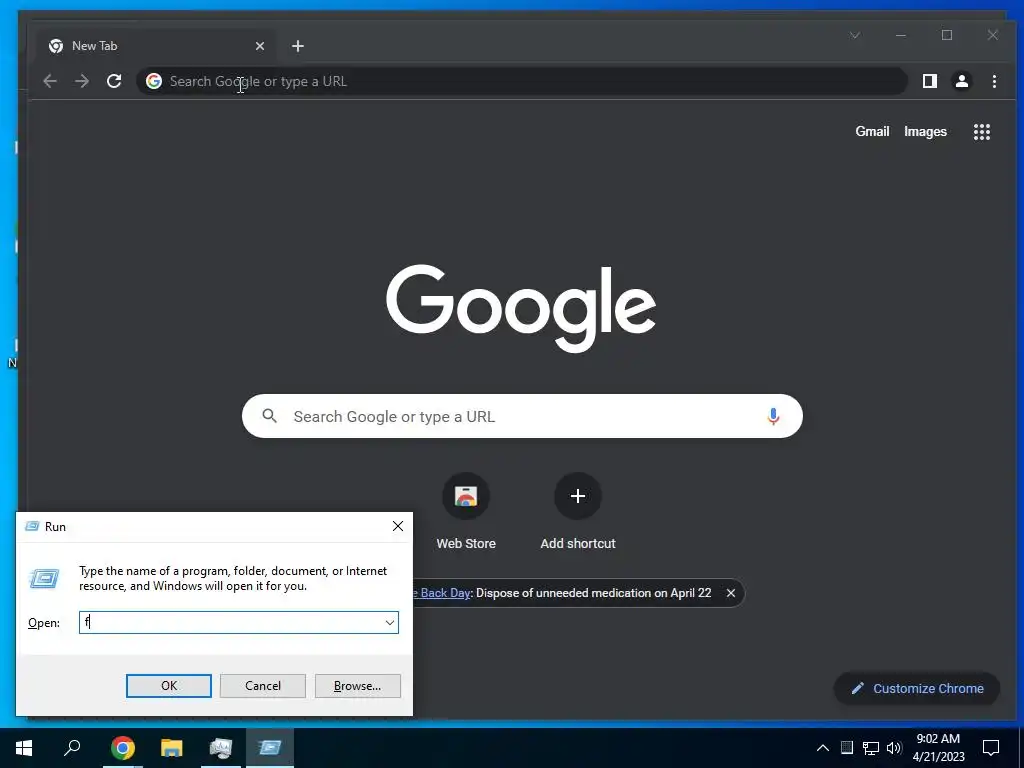Open the Take Back Day link
Image resolution: width=1024 pixels, height=768 pixels.
pyautogui.click(x=441, y=593)
